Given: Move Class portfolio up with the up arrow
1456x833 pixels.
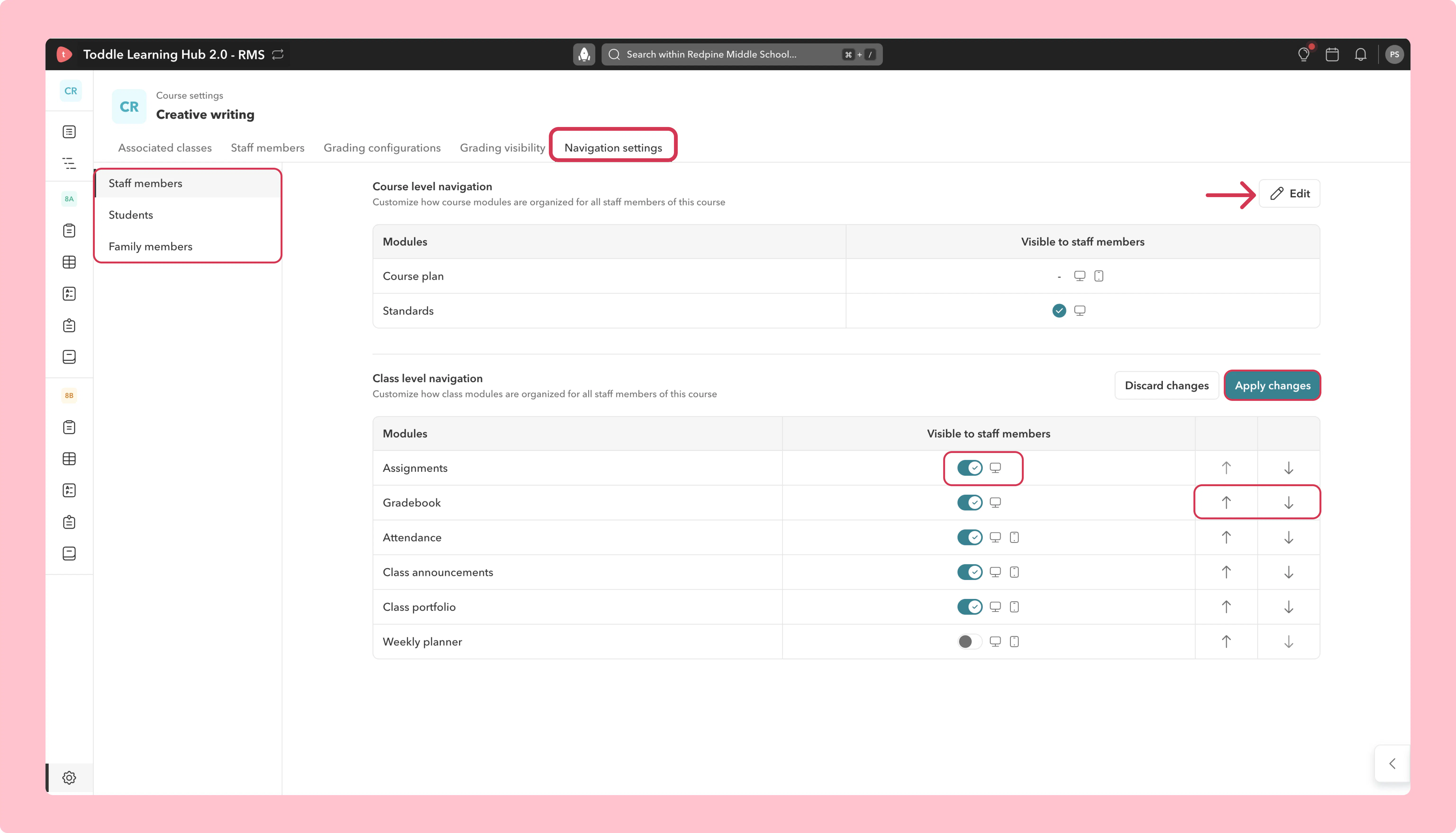Looking at the screenshot, I should (1226, 607).
